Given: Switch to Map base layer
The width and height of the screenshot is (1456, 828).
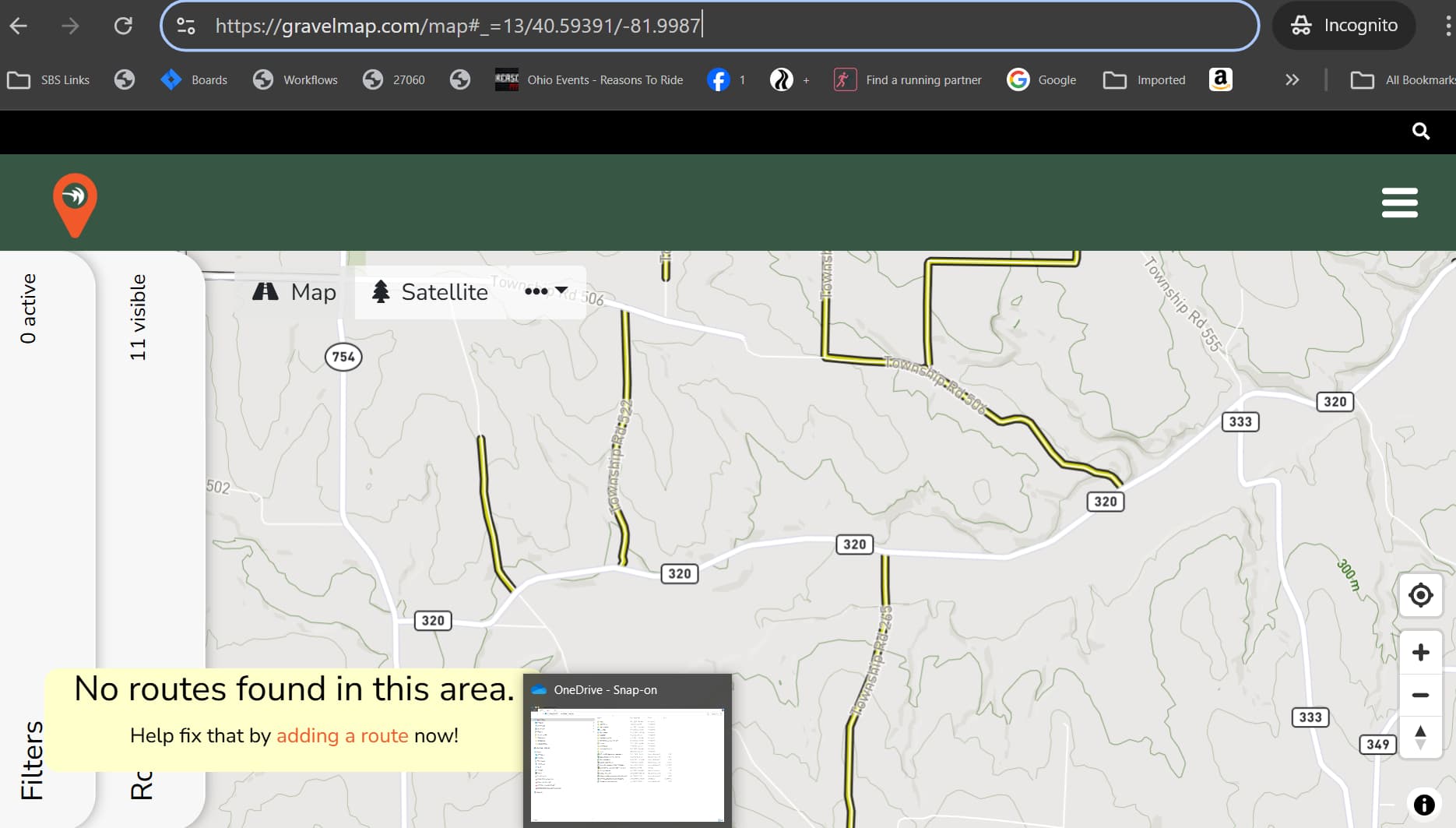Looking at the screenshot, I should (x=295, y=292).
